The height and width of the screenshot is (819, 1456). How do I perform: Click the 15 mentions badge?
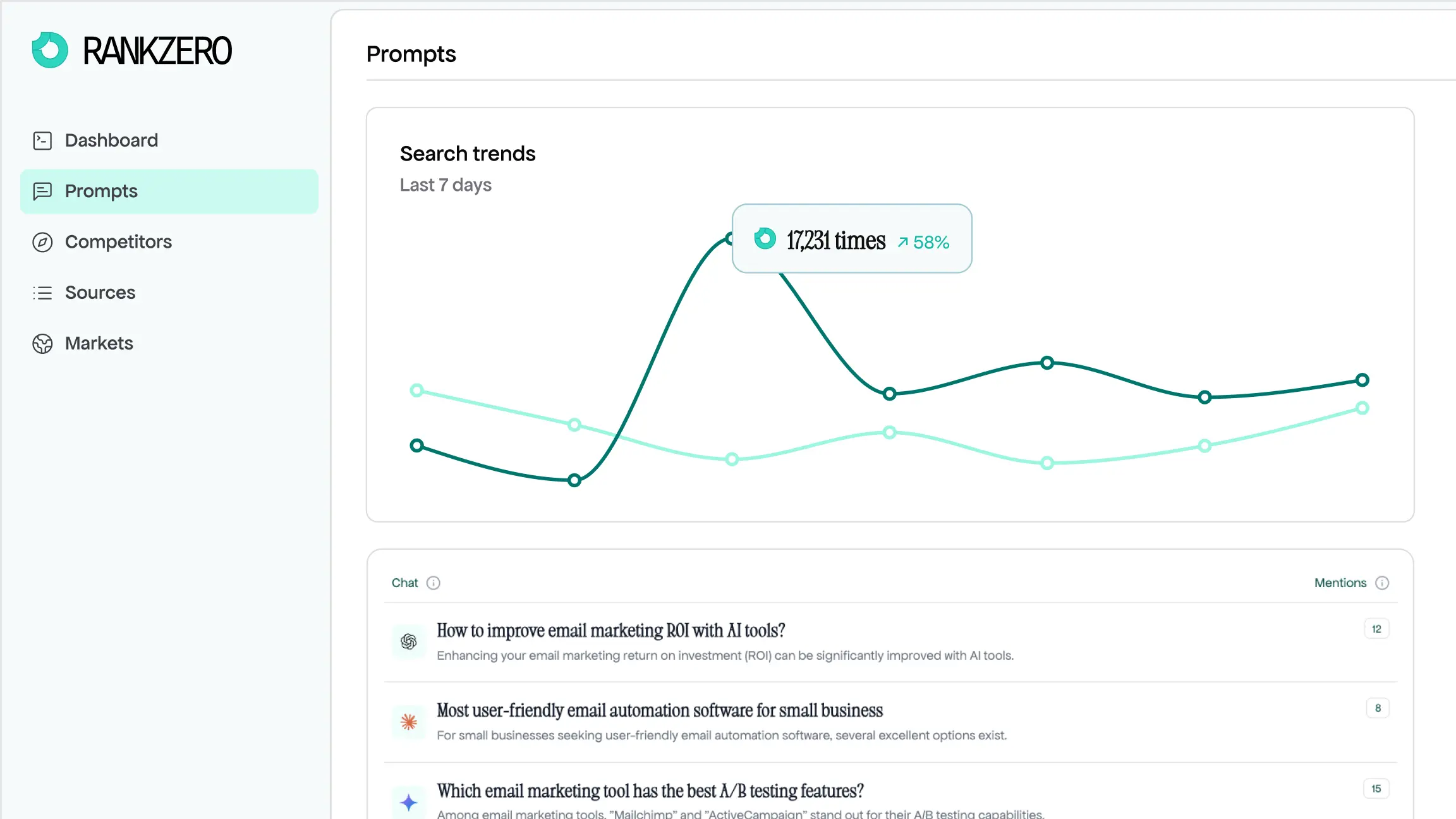tap(1376, 789)
